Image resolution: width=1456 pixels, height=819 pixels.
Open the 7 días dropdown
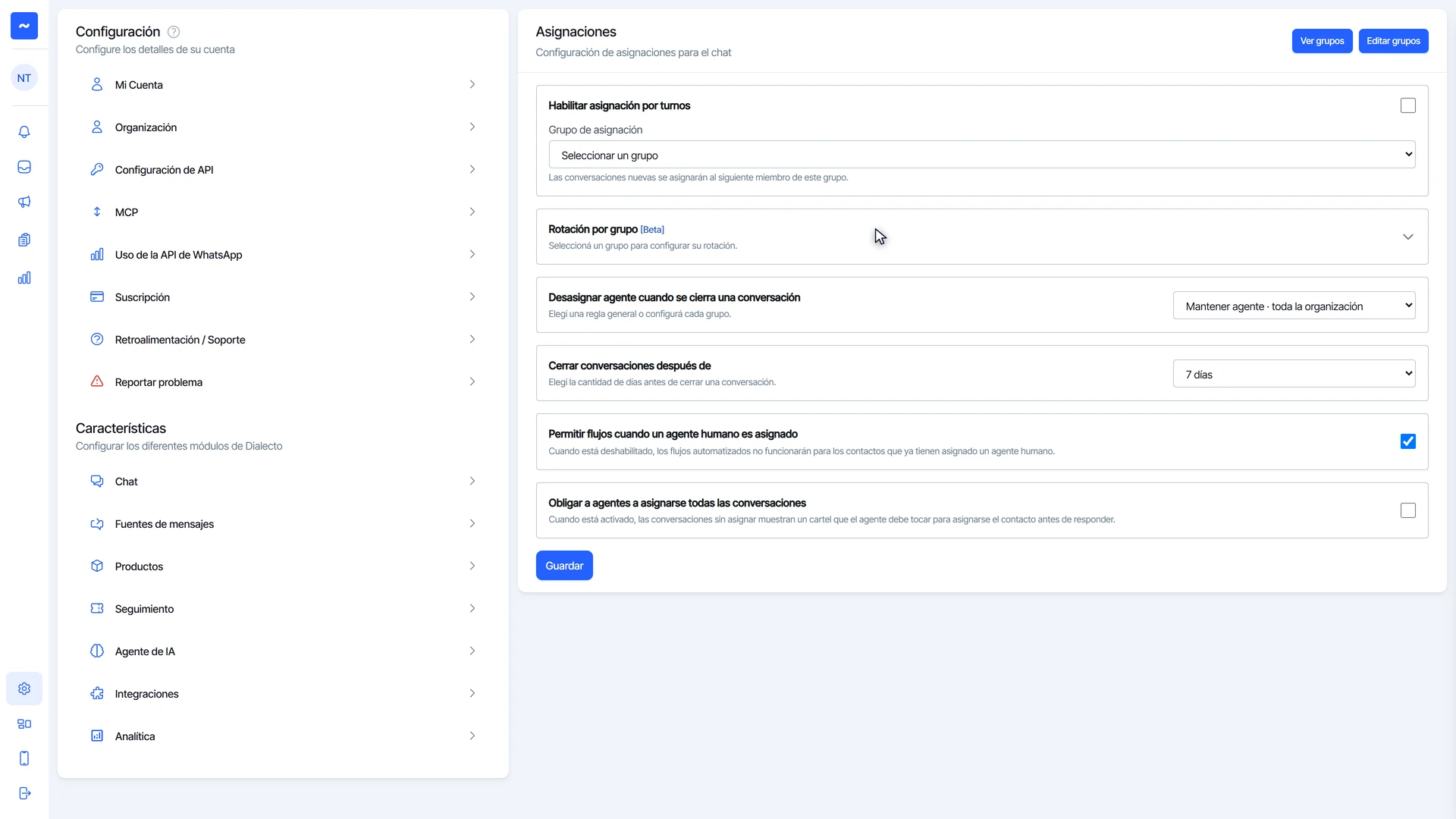(x=1294, y=374)
